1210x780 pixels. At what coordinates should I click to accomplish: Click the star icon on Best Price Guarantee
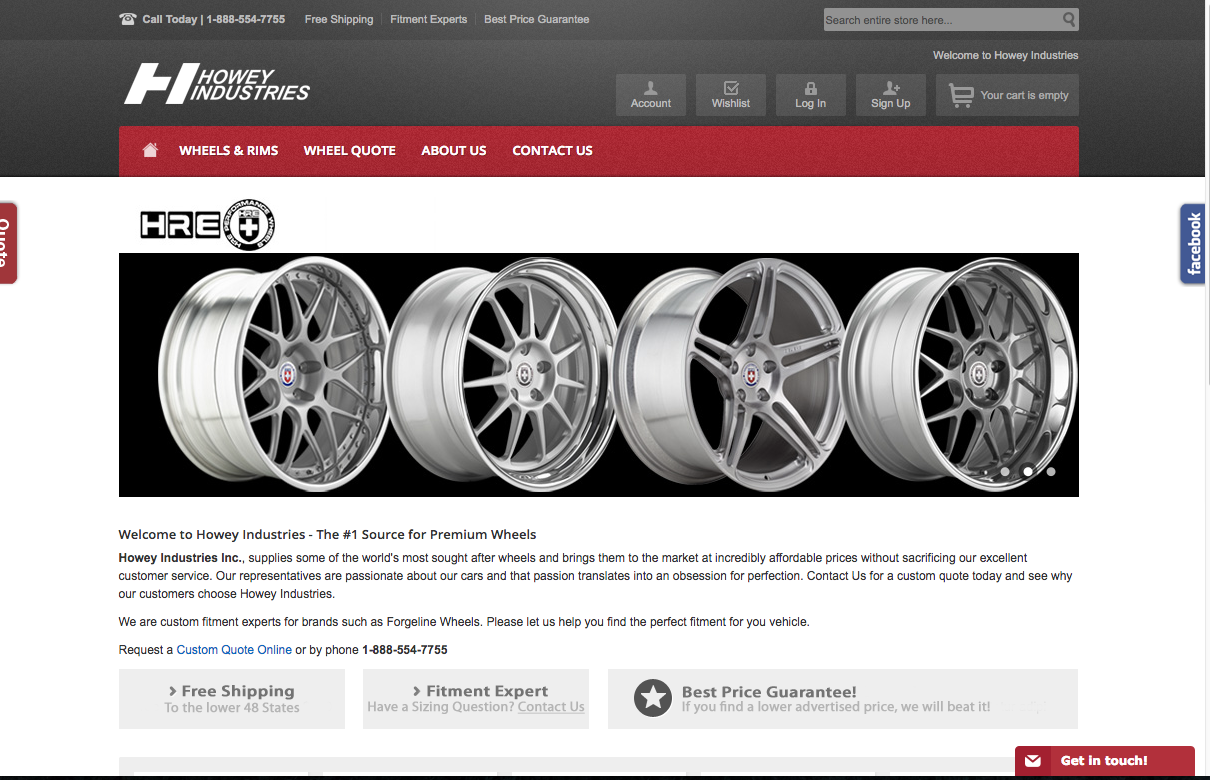pyautogui.click(x=653, y=698)
